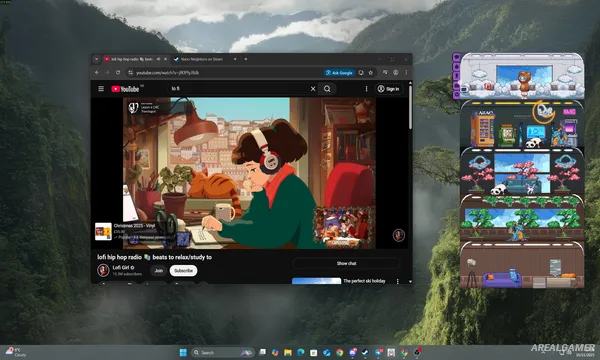
Task: Sign in to YouTube
Action: tap(389, 89)
